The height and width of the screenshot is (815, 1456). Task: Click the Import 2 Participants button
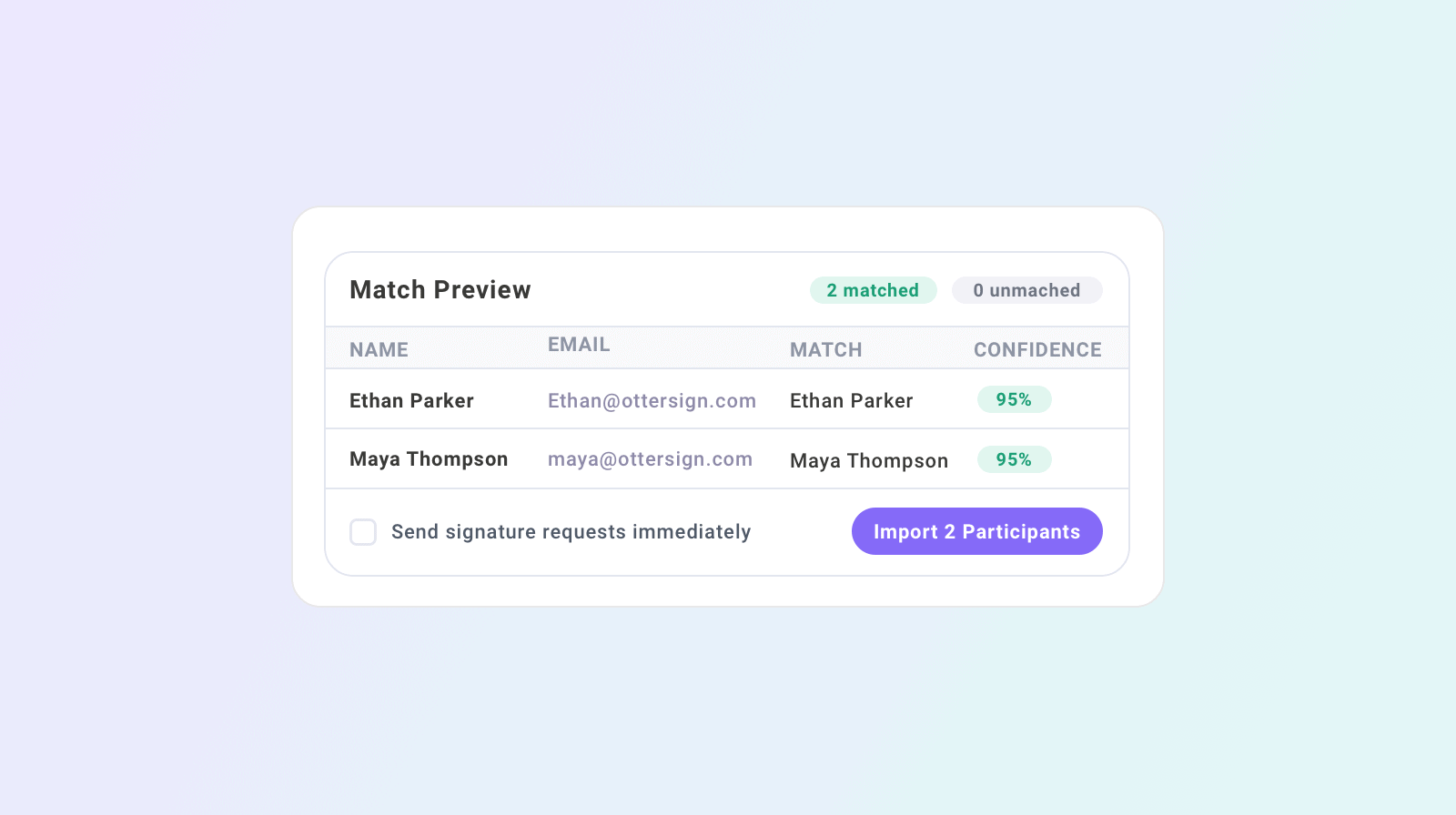click(x=976, y=531)
